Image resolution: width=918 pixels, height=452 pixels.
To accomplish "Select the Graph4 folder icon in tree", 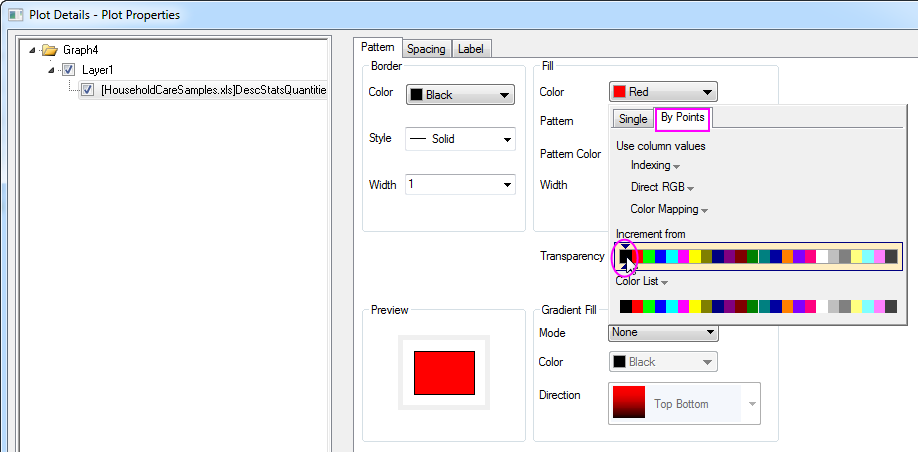I will point(49,50).
